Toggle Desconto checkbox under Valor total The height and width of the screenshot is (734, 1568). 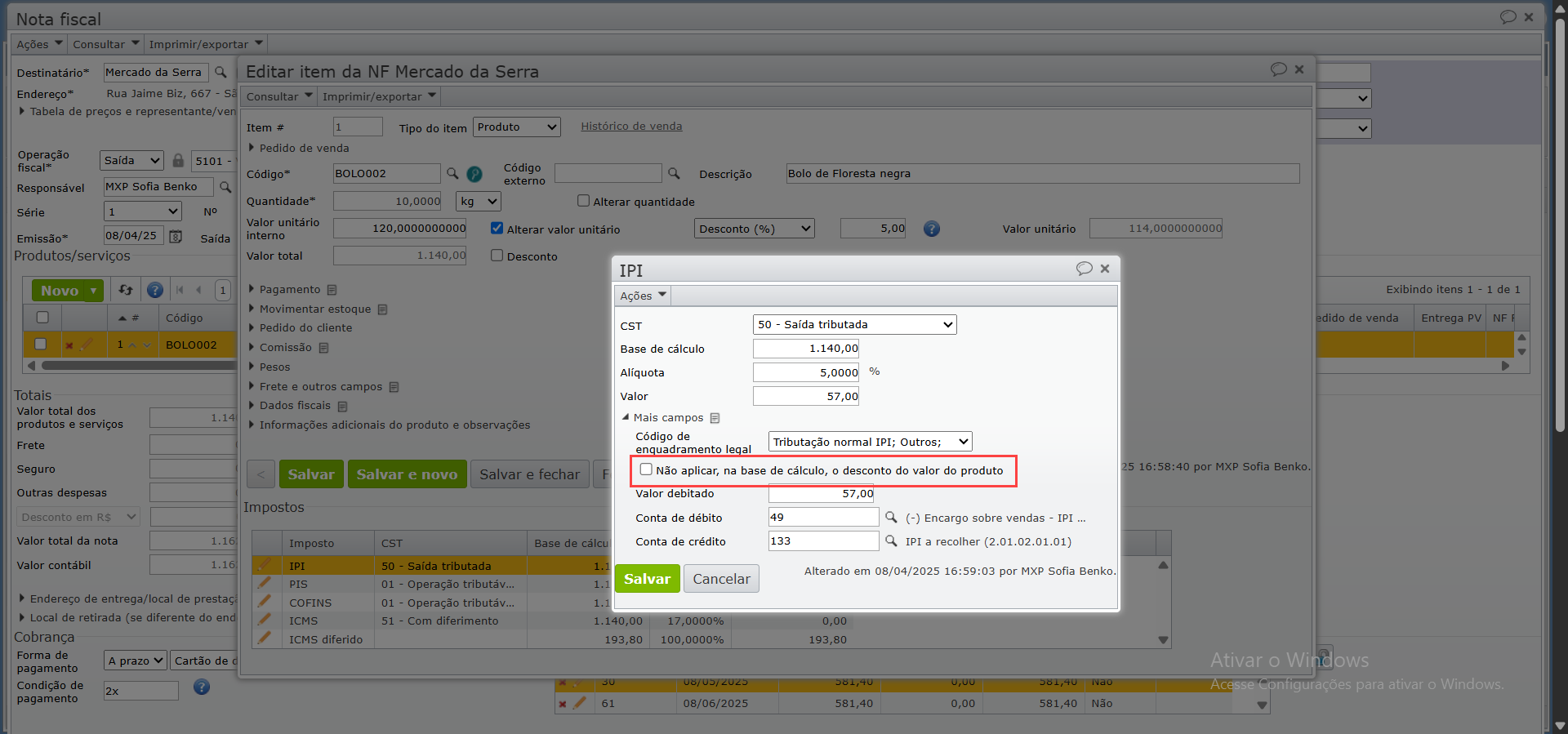pos(497,256)
